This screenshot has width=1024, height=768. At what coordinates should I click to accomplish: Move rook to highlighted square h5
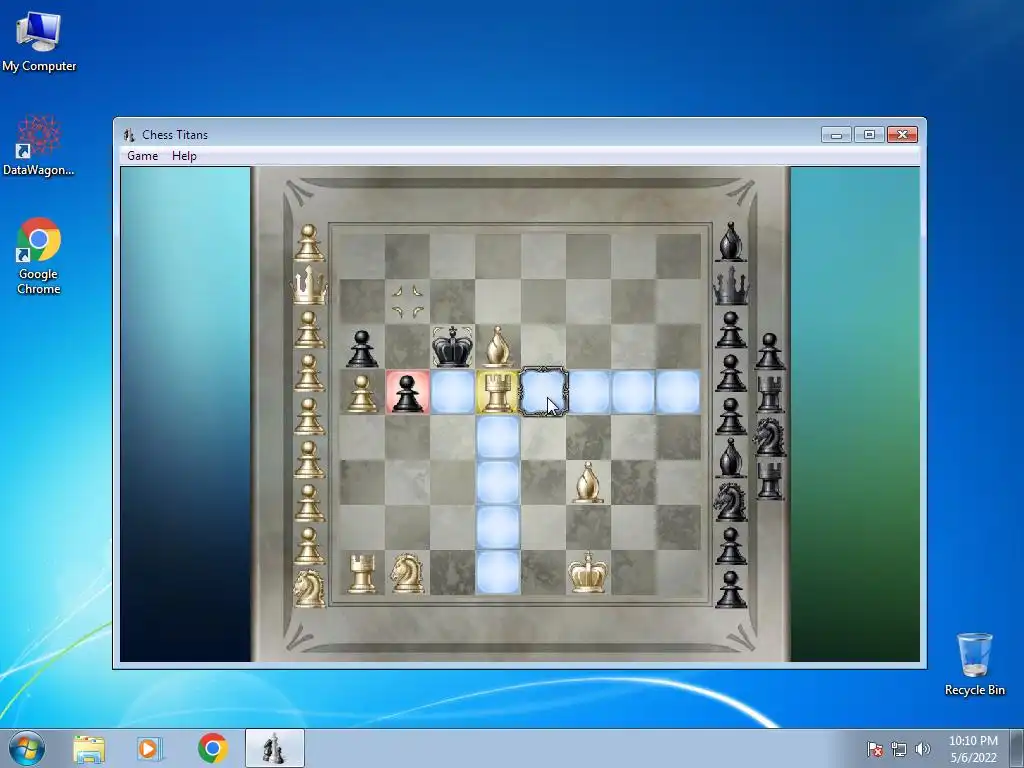point(679,392)
